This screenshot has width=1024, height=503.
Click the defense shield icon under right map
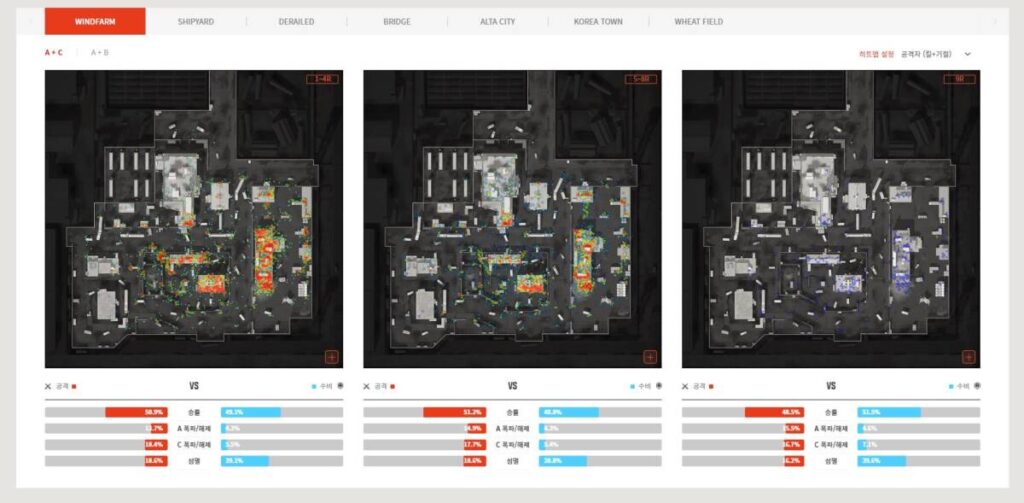[976, 386]
